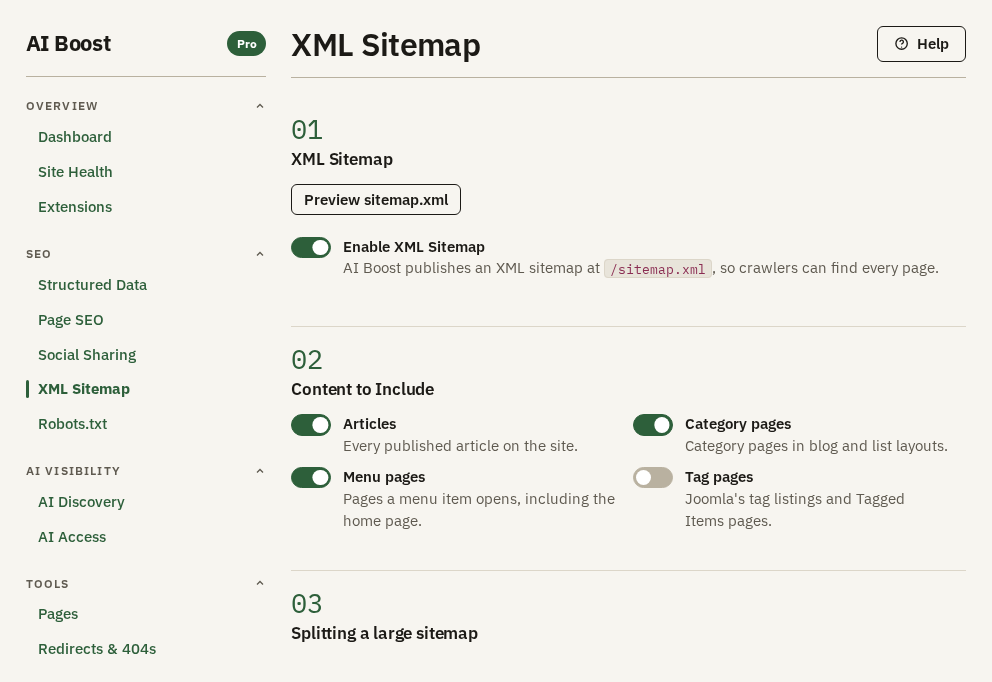
Task: Click the Content to Include heading
Action: click(x=363, y=389)
